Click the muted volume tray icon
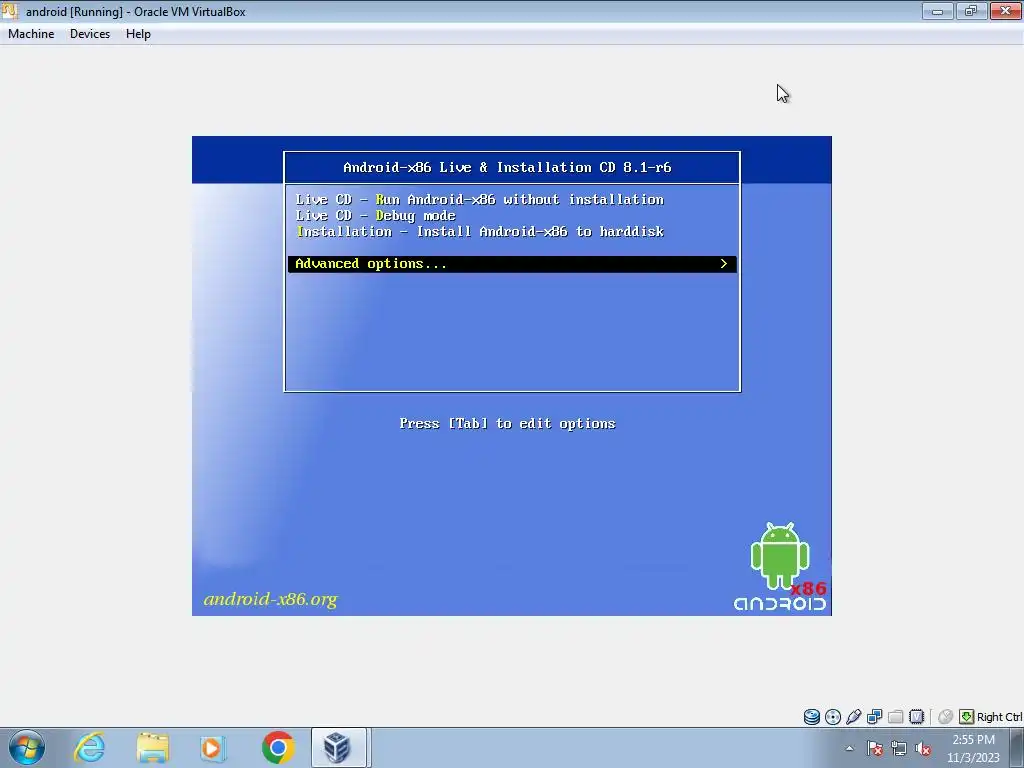Image resolution: width=1024 pixels, height=768 pixels. coord(923,748)
